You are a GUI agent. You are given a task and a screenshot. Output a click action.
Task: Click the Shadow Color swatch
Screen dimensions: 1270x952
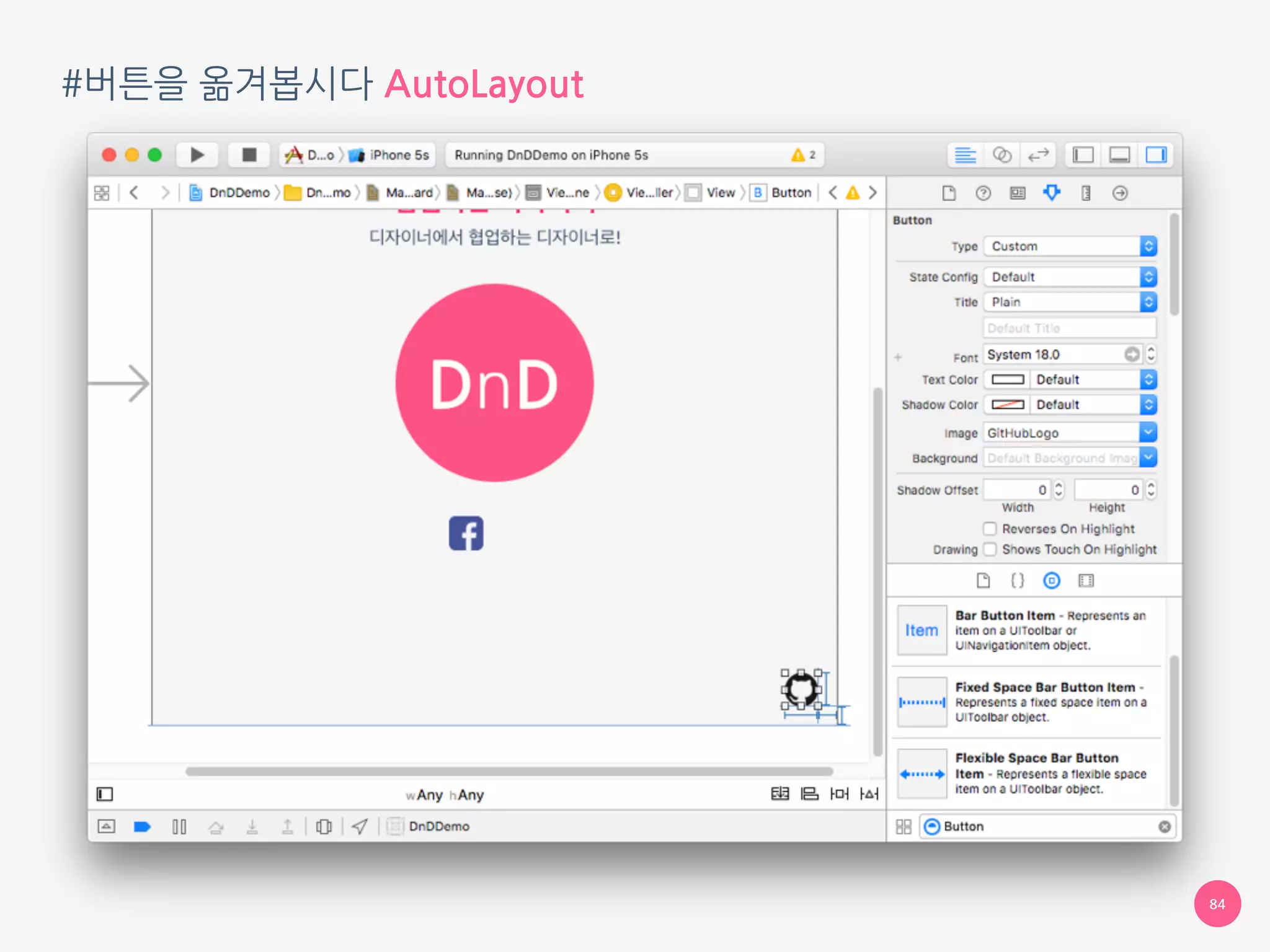pos(1008,405)
